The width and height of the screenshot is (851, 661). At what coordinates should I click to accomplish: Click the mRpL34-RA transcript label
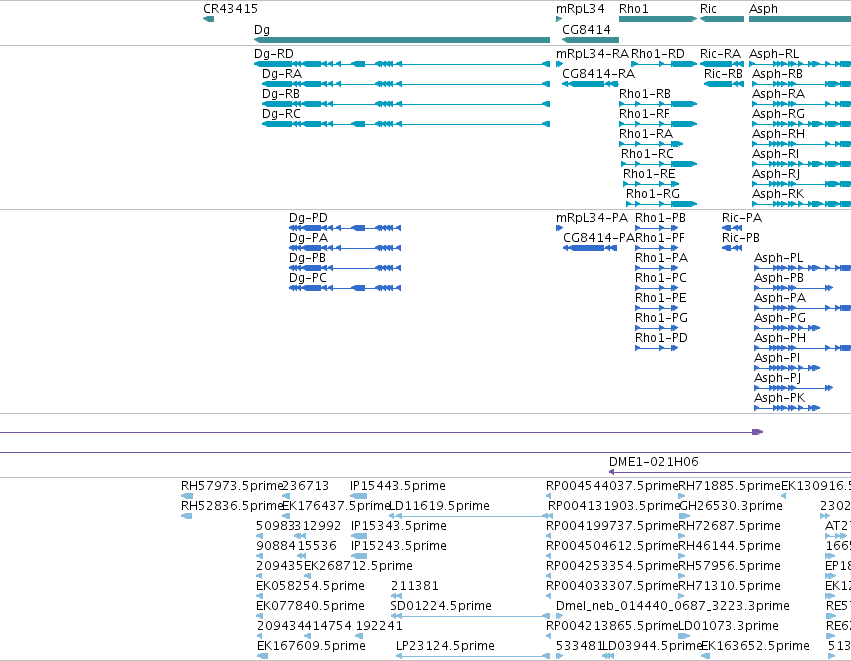pyautogui.click(x=592, y=54)
